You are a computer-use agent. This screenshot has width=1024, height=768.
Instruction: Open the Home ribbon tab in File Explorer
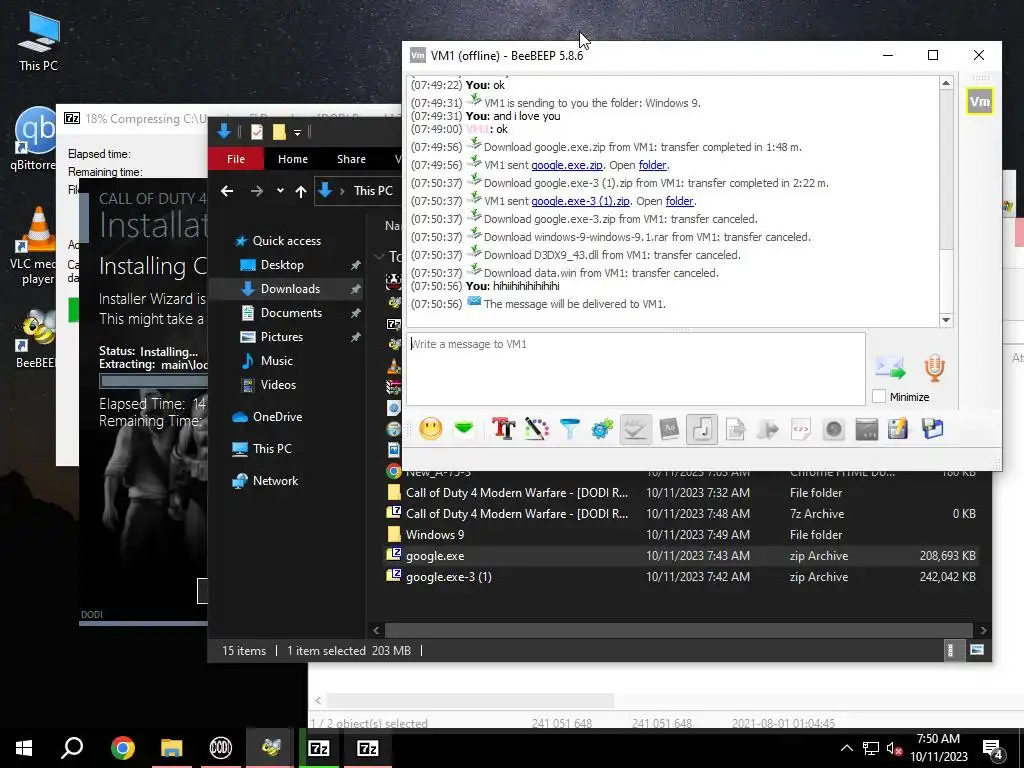tap(293, 159)
